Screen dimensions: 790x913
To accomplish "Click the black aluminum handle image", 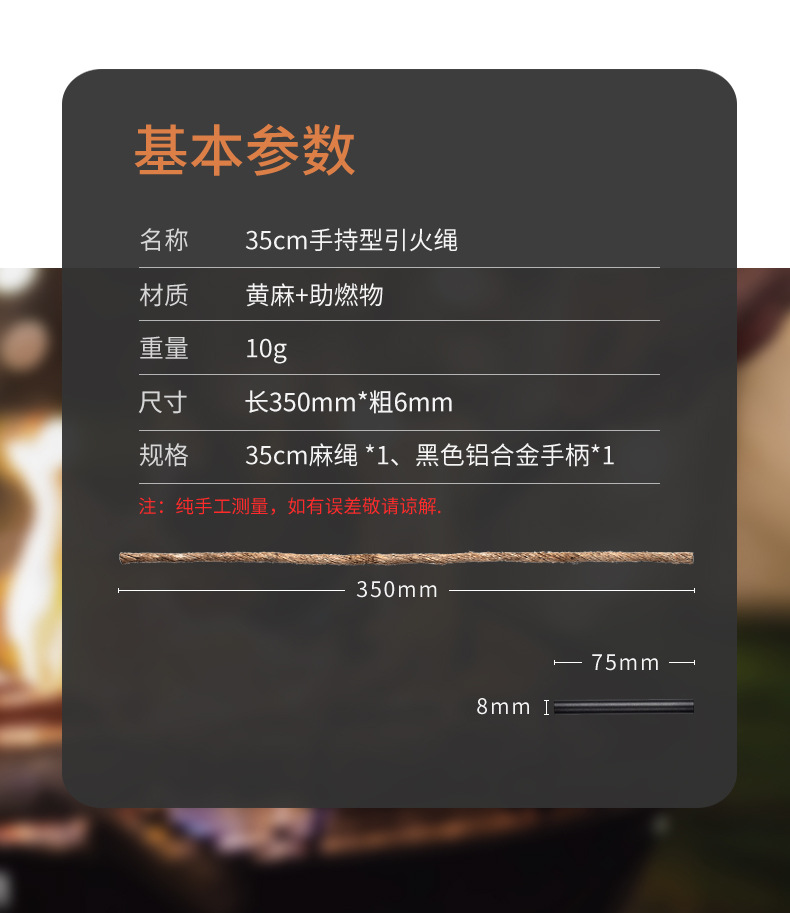I will tap(624, 707).
